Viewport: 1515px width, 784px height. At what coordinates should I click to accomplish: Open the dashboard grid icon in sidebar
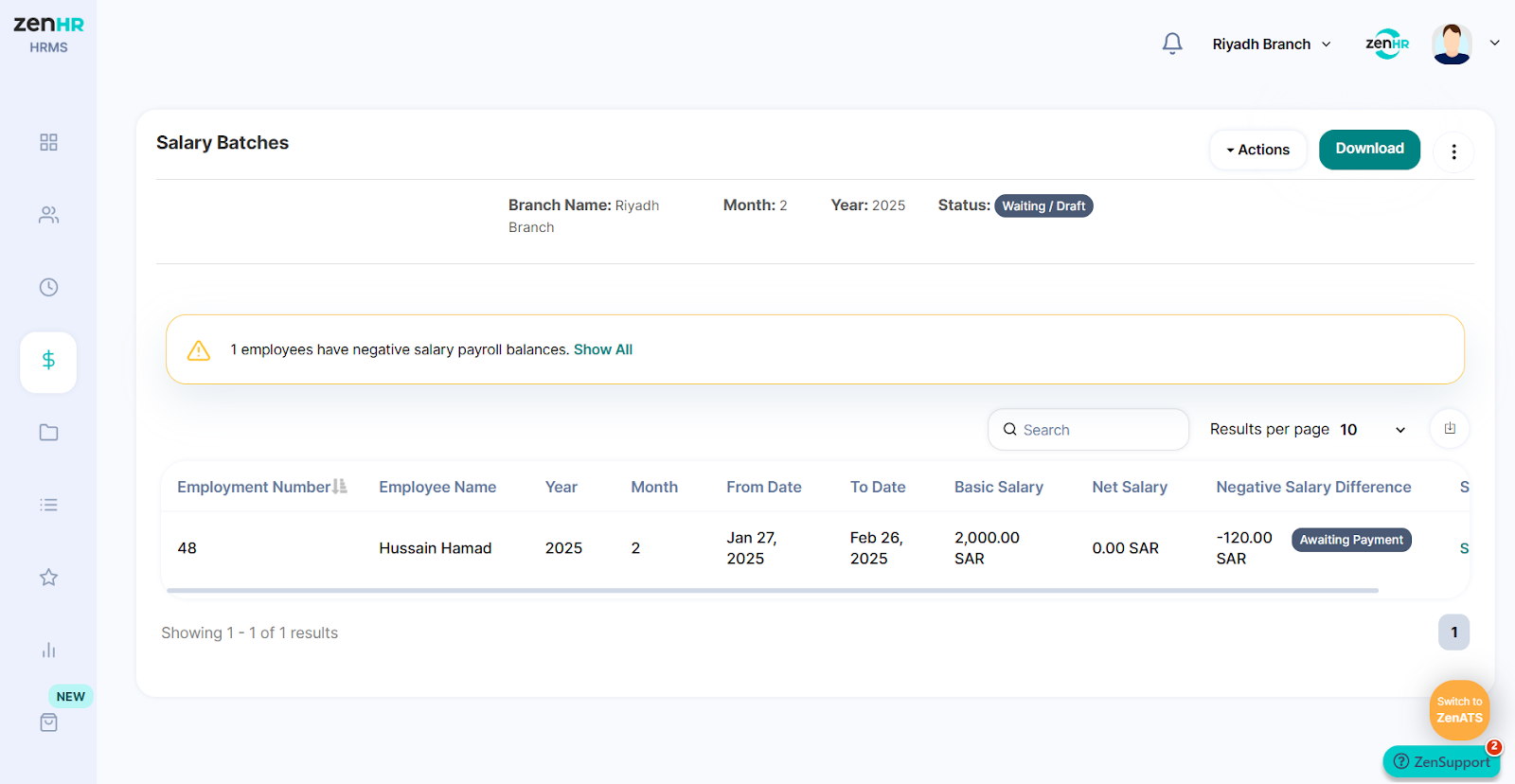click(48, 142)
